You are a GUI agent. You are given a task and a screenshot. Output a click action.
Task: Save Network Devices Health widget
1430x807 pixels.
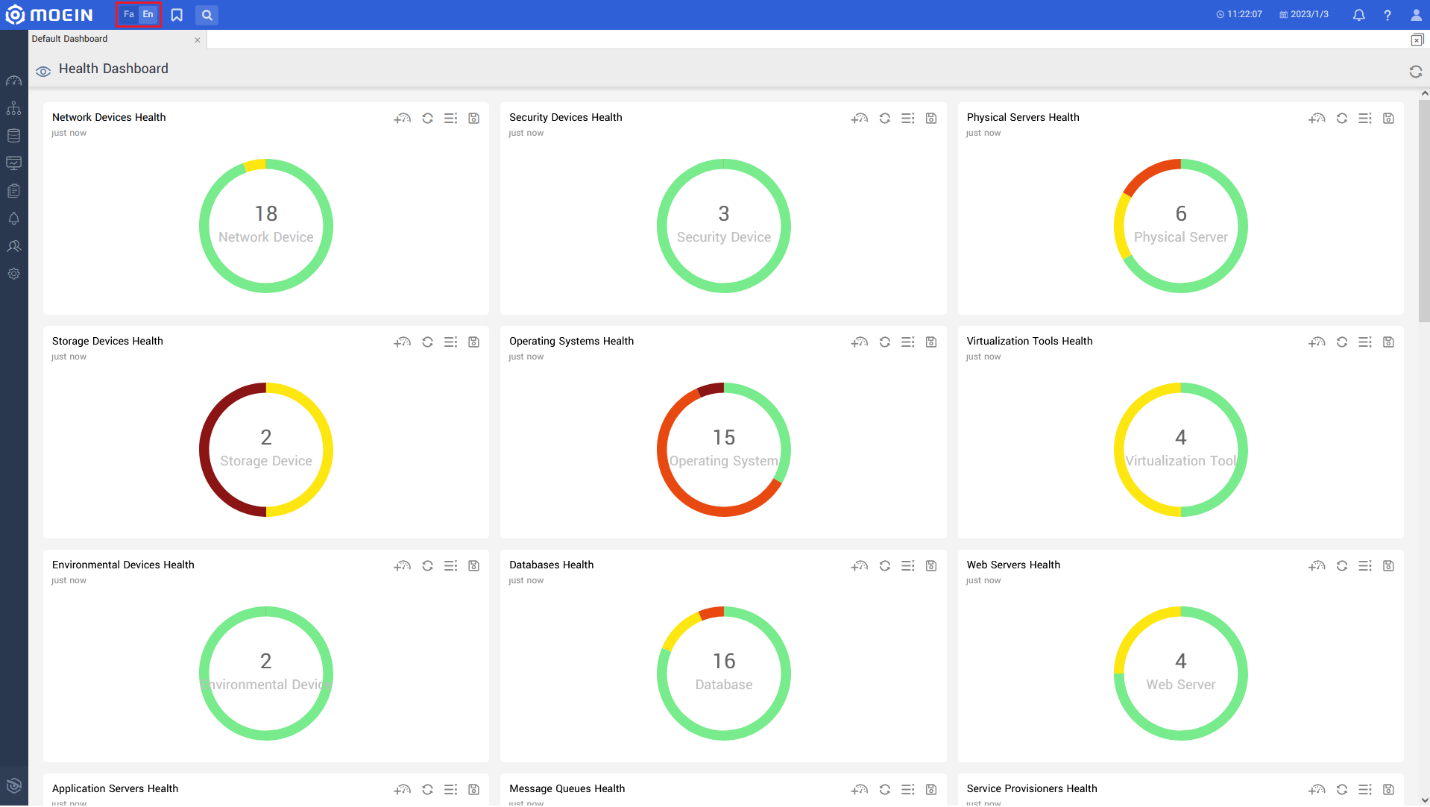tap(474, 118)
